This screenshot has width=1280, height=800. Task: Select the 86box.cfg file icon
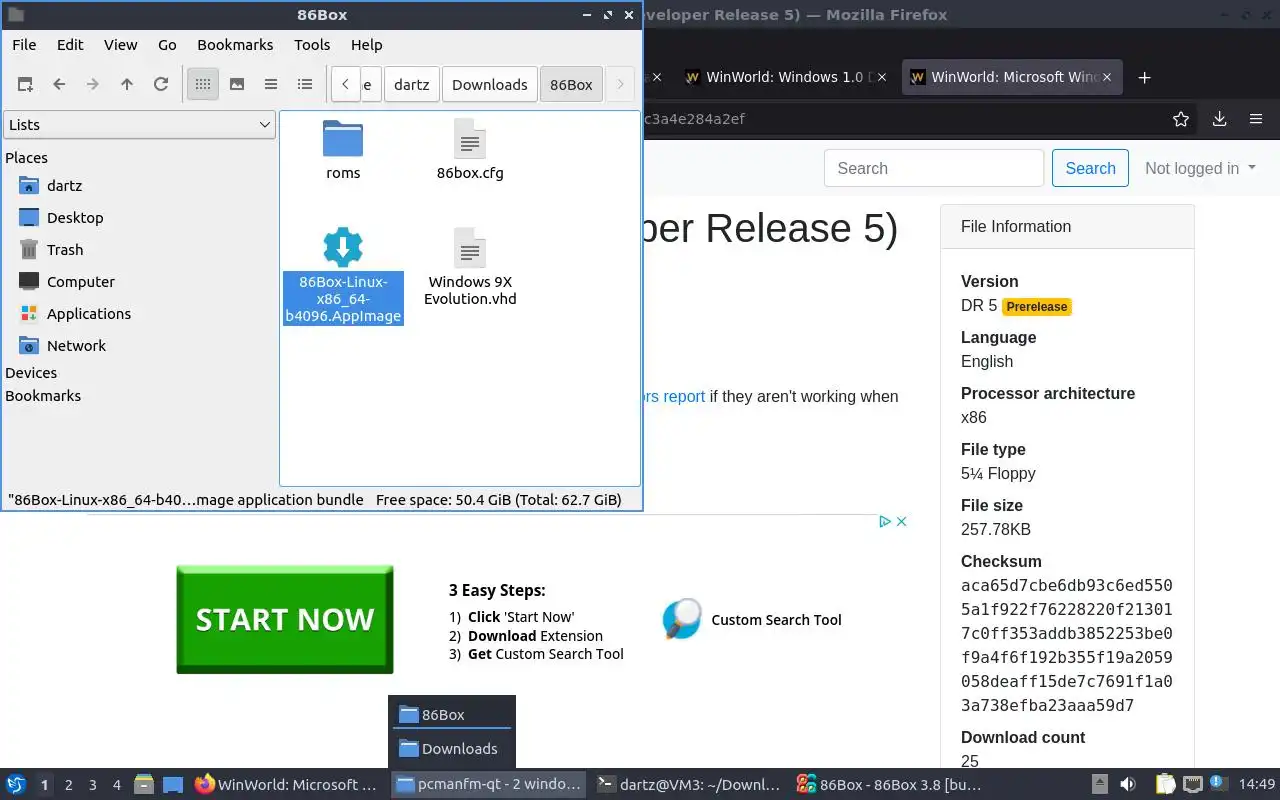click(x=470, y=139)
